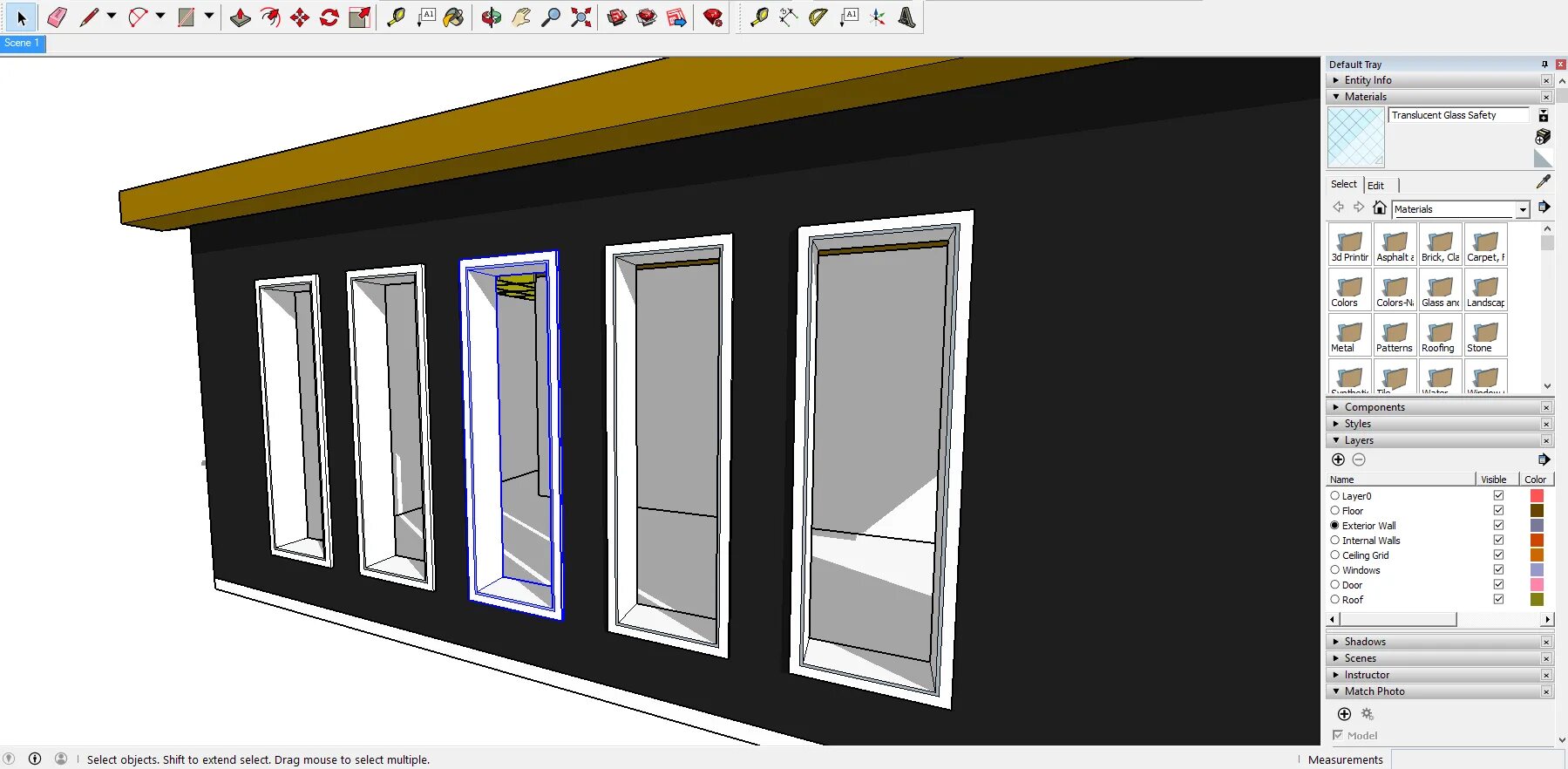Collapse the Layers panel
The image size is (1568, 769).
[1336, 440]
